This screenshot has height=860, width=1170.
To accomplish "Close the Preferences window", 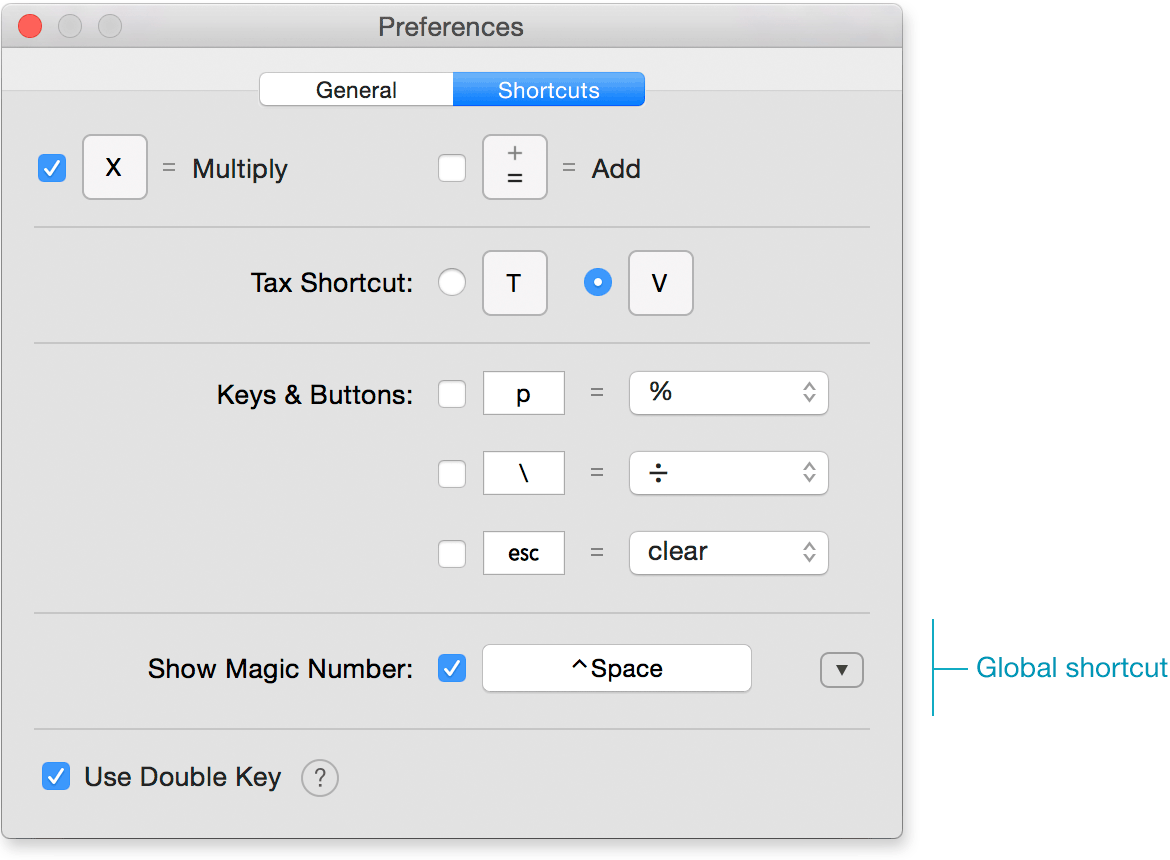I will click(31, 26).
